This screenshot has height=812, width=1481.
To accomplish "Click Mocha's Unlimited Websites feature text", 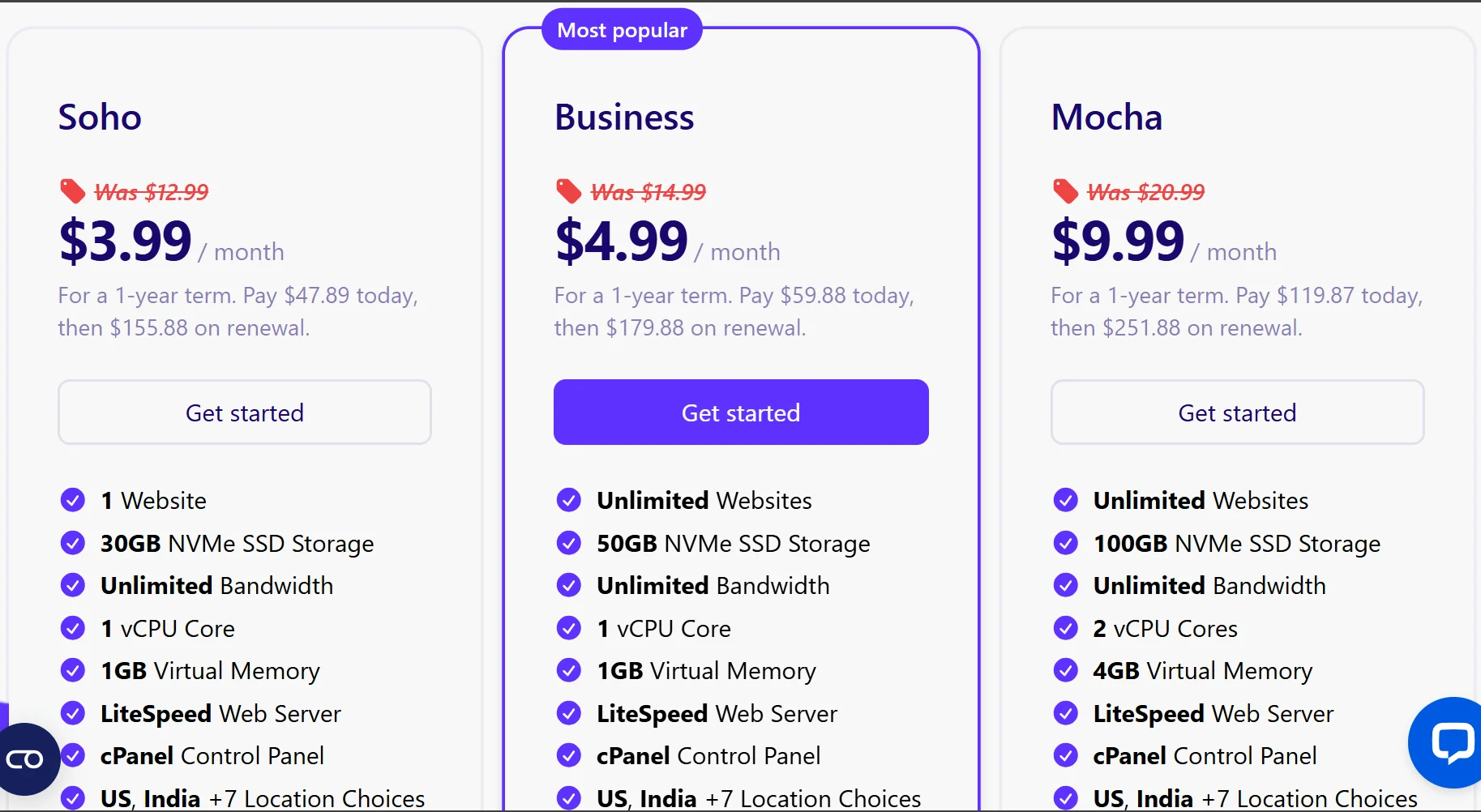I will [x=1201, y=500].
